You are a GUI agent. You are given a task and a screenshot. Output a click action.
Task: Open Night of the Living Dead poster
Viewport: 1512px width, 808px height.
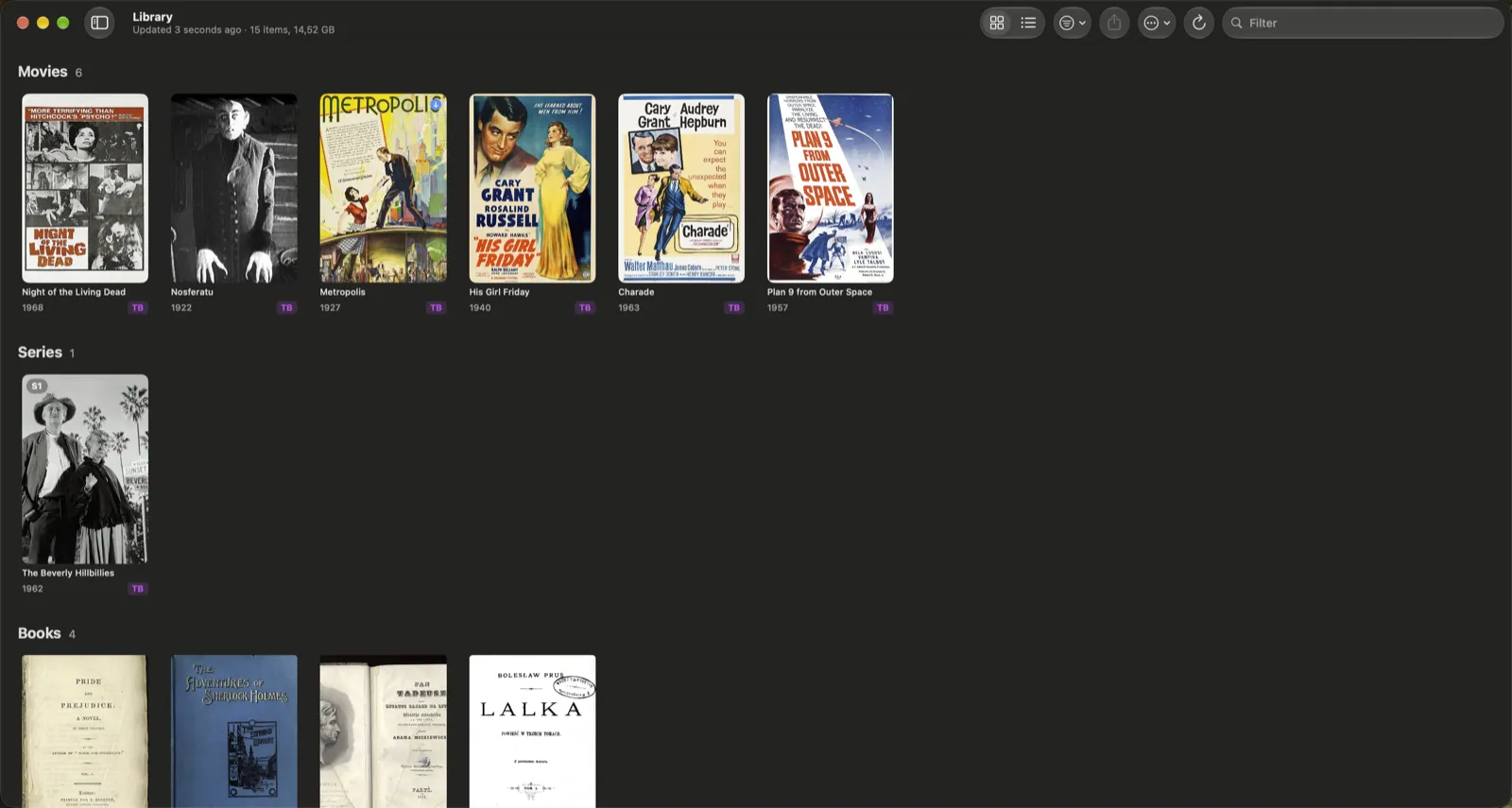tap(85, 188)
